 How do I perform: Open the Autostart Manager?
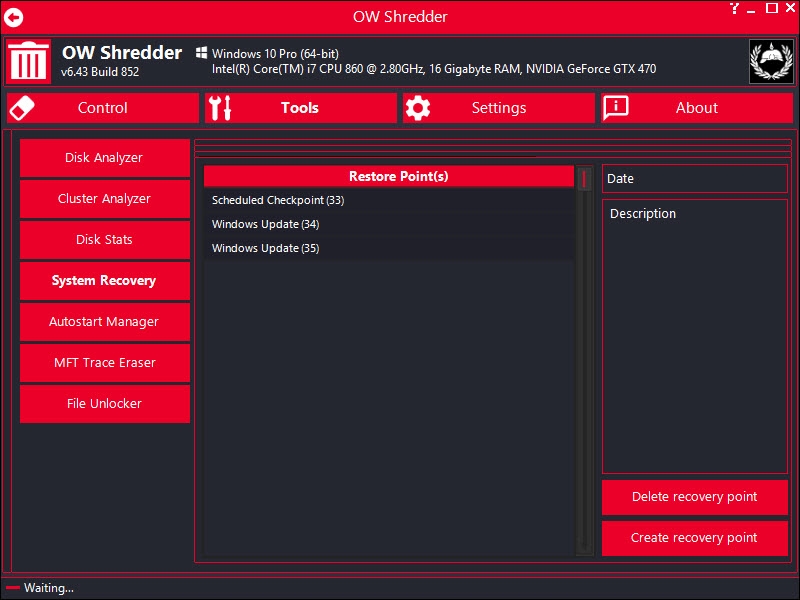(105, 322)
